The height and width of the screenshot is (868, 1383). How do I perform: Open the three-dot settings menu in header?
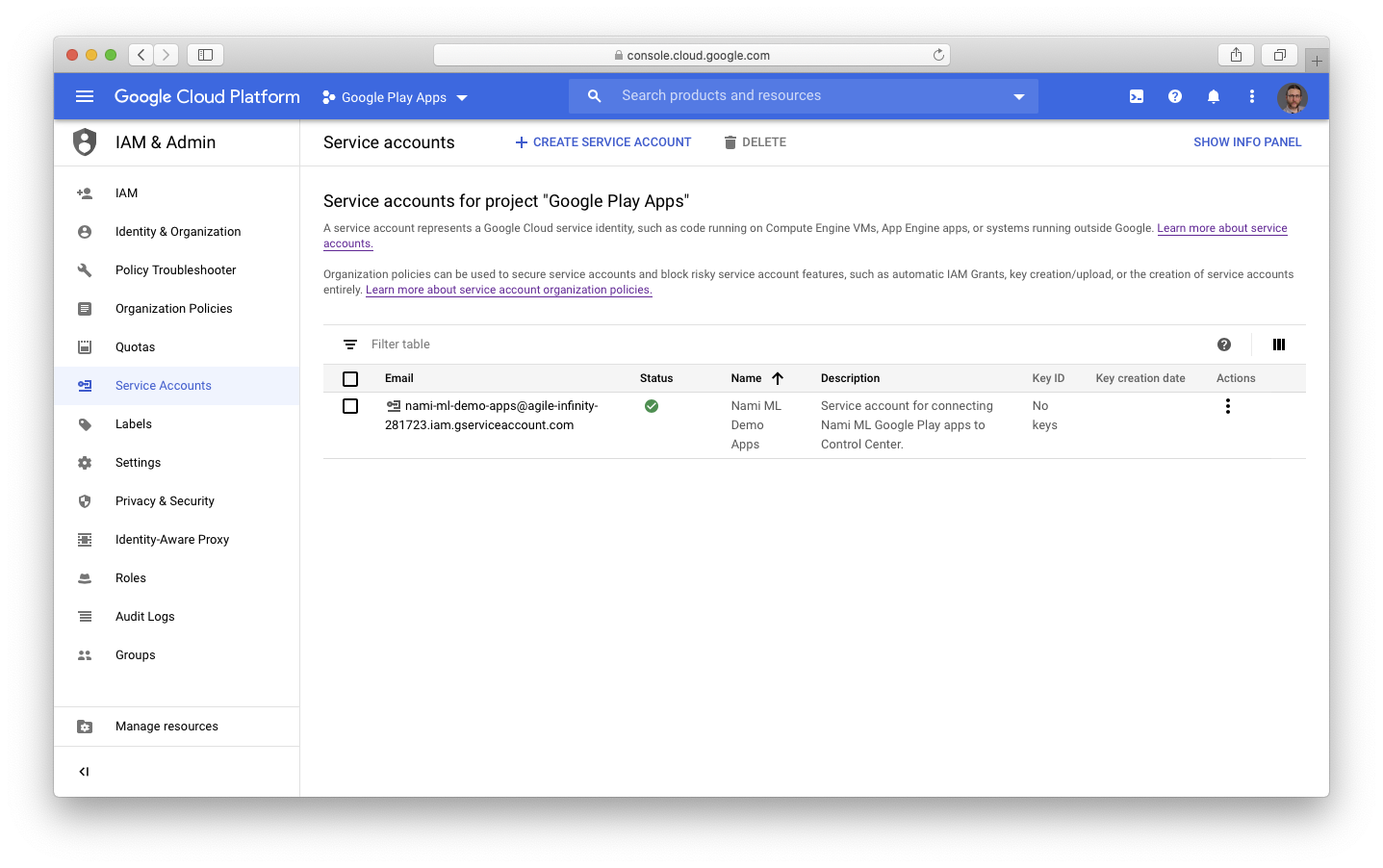click(x=1252, y=96)
